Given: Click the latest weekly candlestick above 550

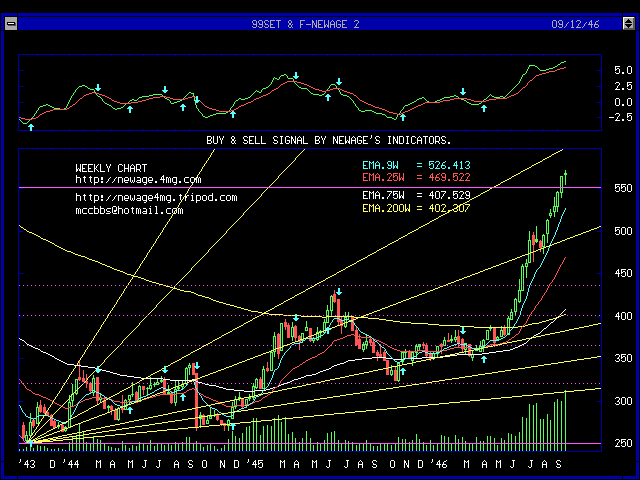Looking at the screenshot, I should click(565, 178).
